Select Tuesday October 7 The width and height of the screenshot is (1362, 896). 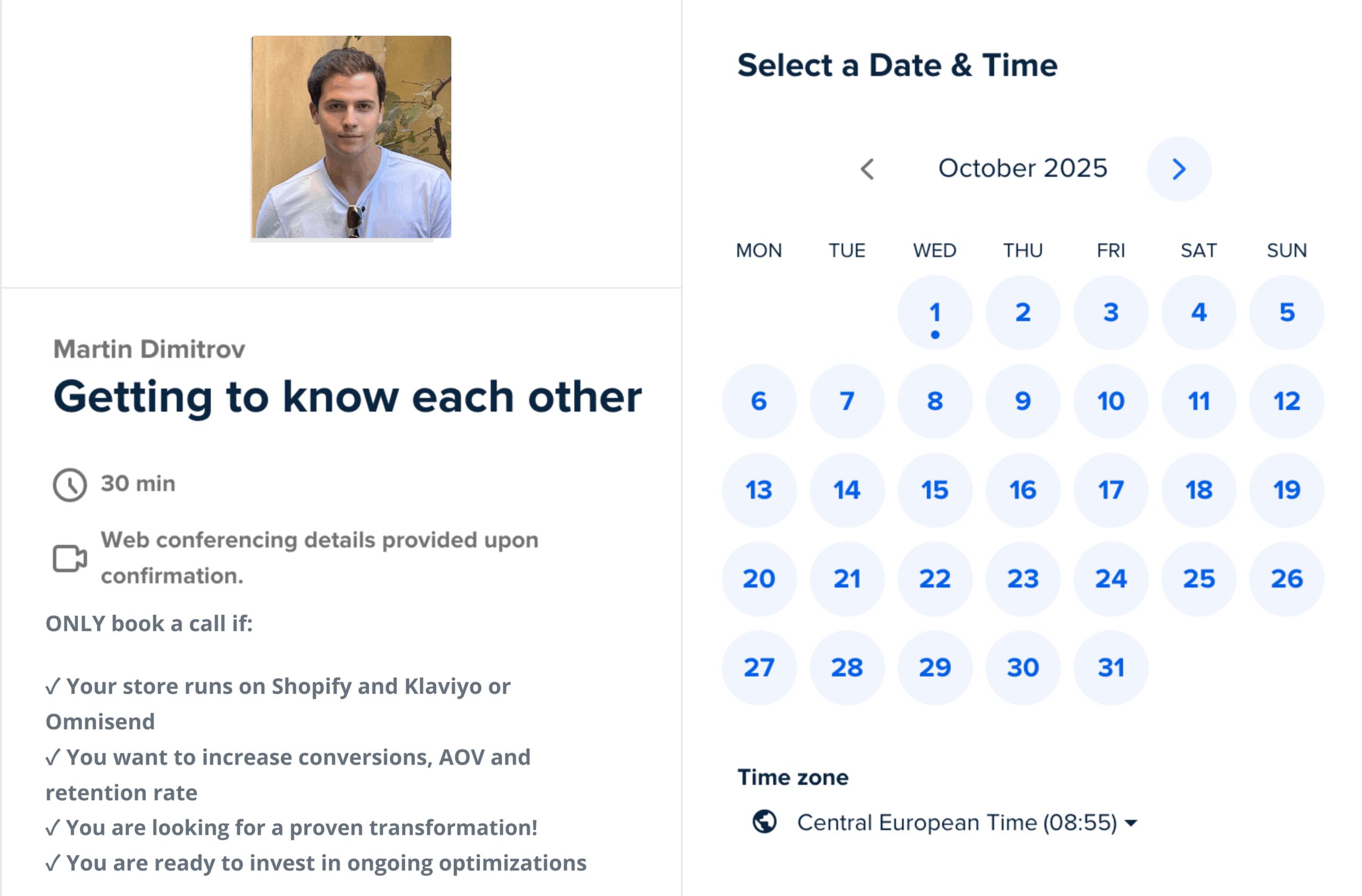tap(847, 401)
